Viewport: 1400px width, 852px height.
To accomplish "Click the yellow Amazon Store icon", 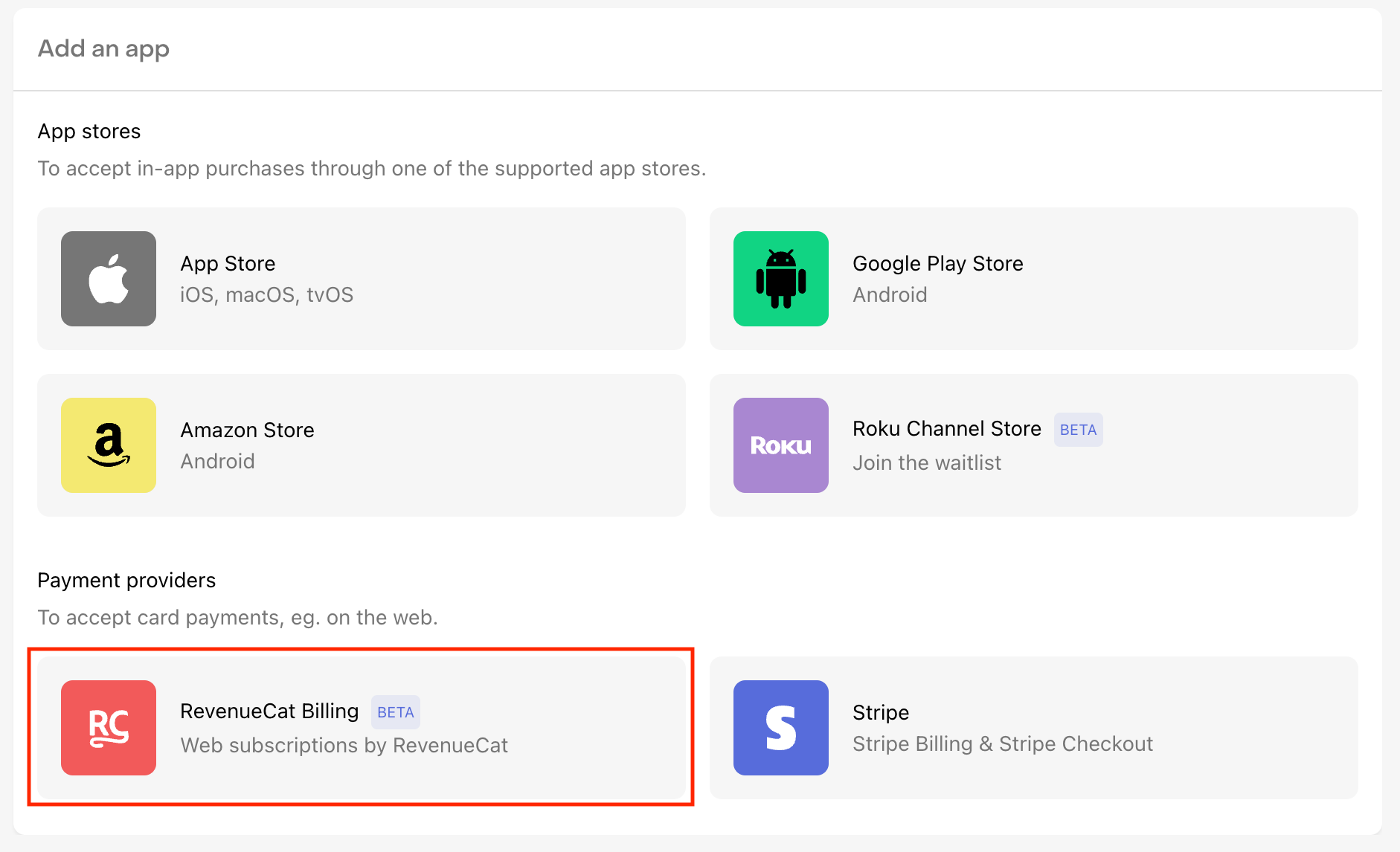I will coord(109,445).
